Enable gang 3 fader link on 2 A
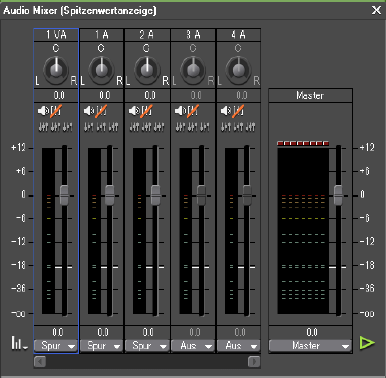Image resolution: width=386 pixels, height=378 pixels. [159, 127]
